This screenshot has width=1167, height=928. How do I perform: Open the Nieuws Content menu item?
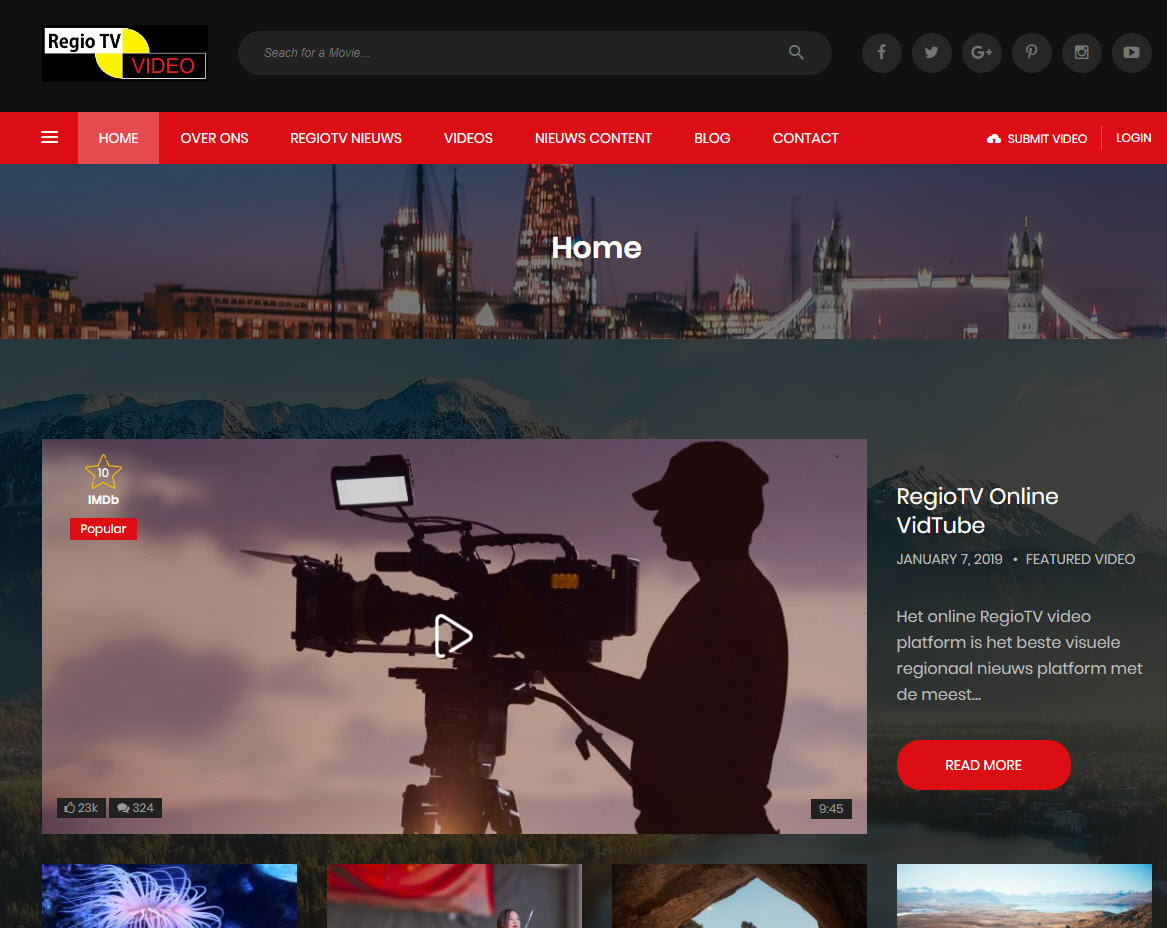tap(593, 138)
